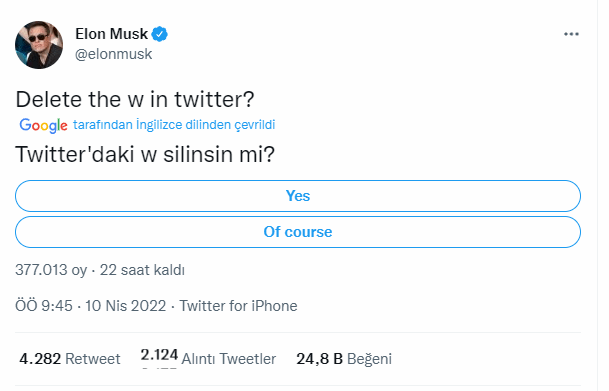
Task: Click the 'Beğeni' label beside 24,8 B
Action: pos(369,359)
